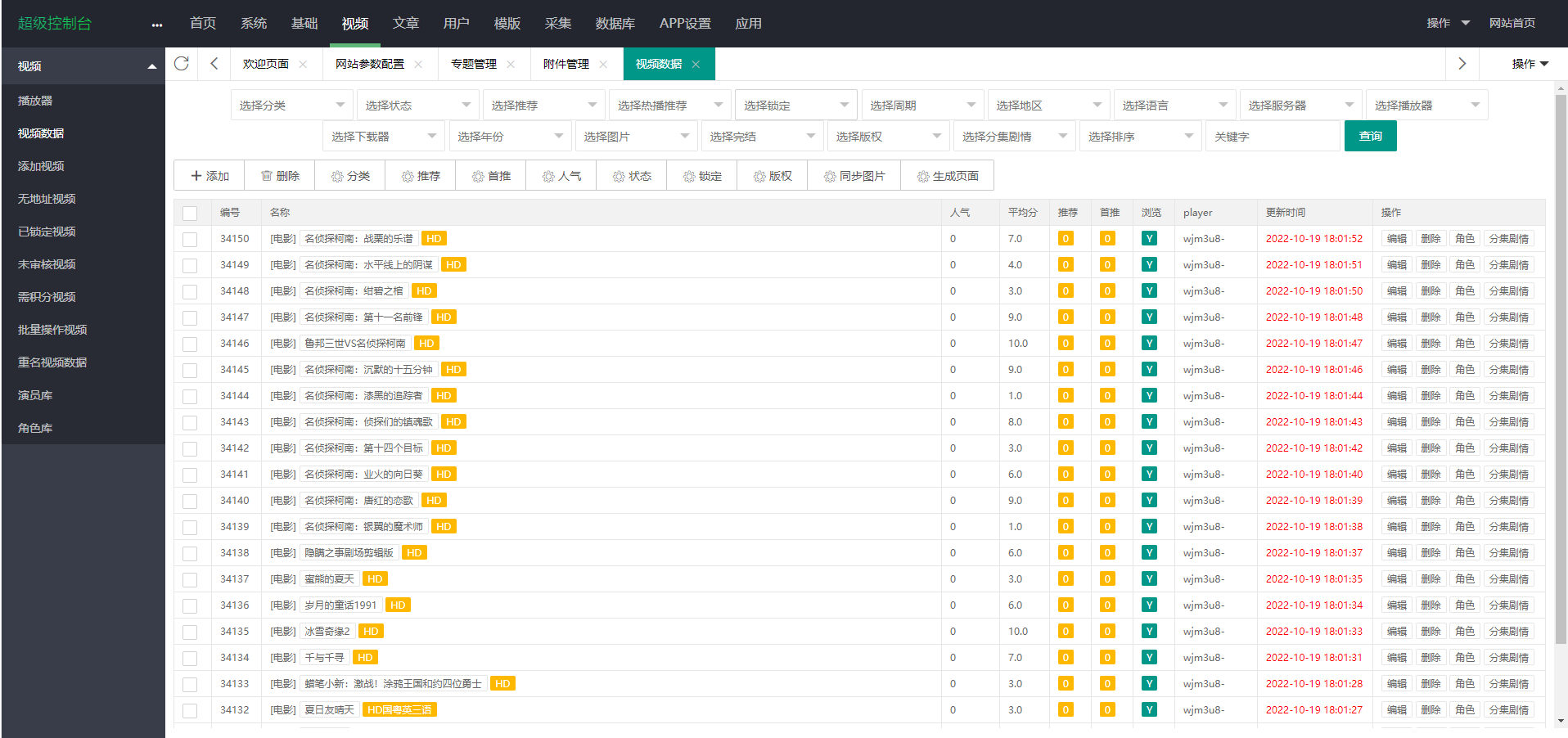
Task: Check the checkbox for row 34133
Action: point(190,685)
